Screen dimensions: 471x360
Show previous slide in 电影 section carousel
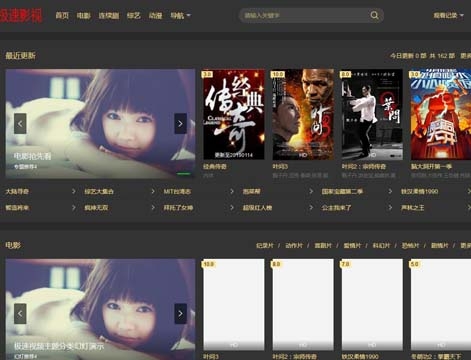click(20, 314)
